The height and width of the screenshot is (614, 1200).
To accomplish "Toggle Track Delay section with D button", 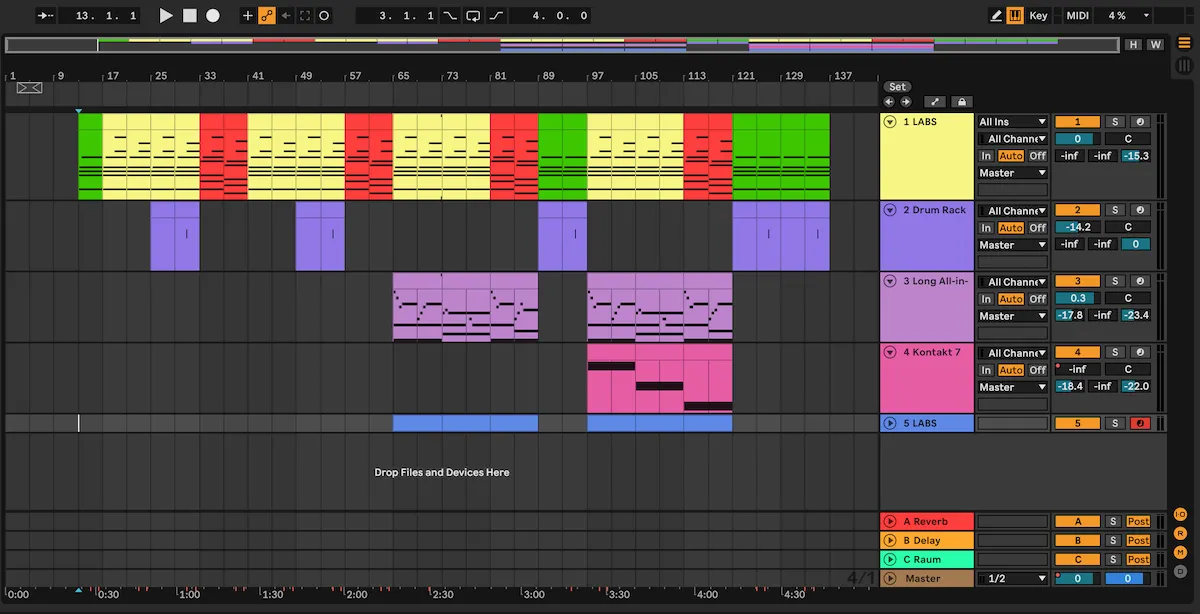I will (x=1180, y=571).
